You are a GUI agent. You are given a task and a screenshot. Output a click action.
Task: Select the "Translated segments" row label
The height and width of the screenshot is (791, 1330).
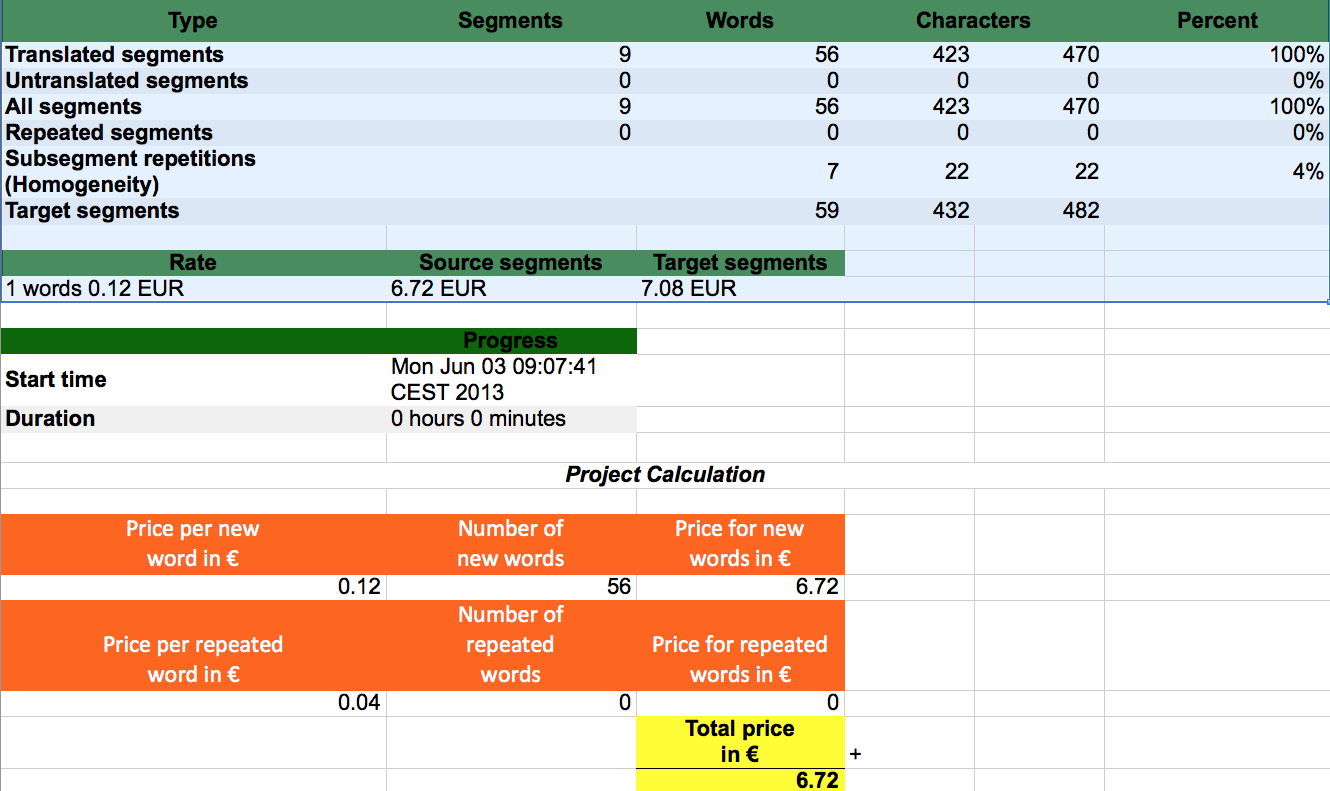[115, 55]
